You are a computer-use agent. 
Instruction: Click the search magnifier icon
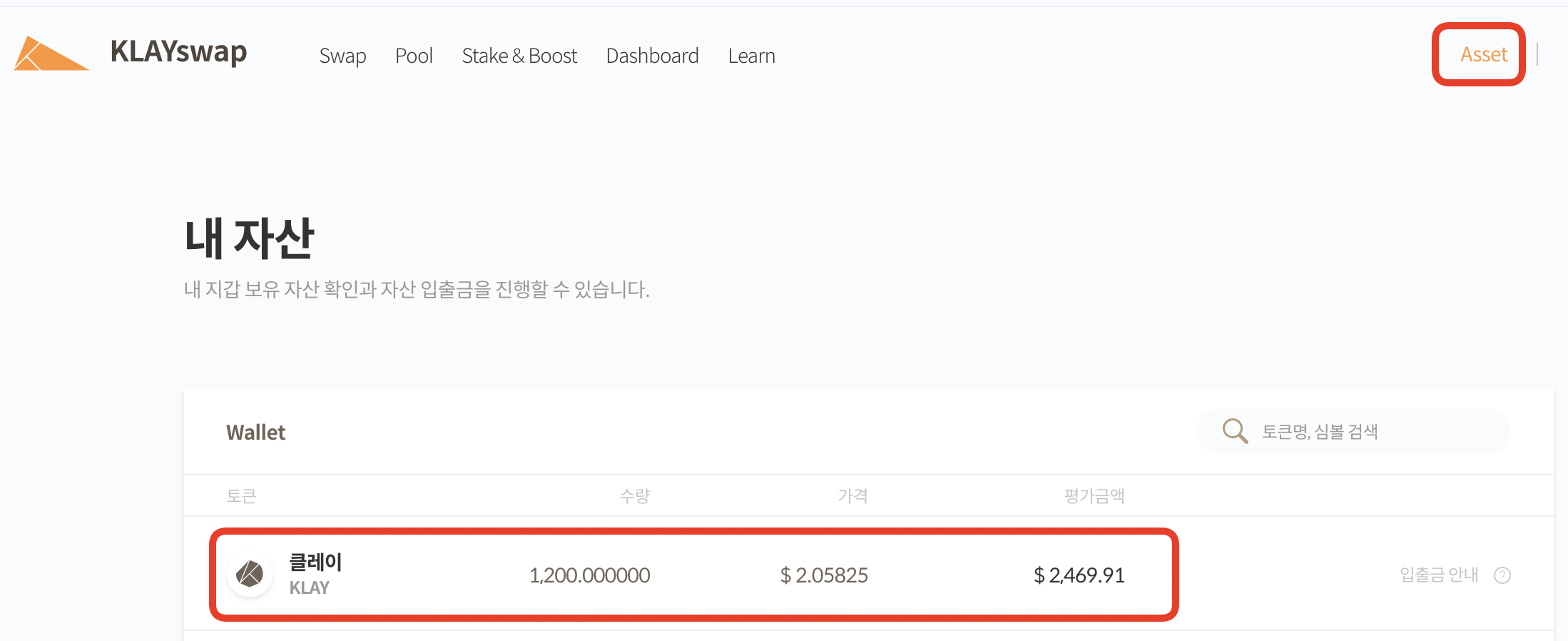1235,431
